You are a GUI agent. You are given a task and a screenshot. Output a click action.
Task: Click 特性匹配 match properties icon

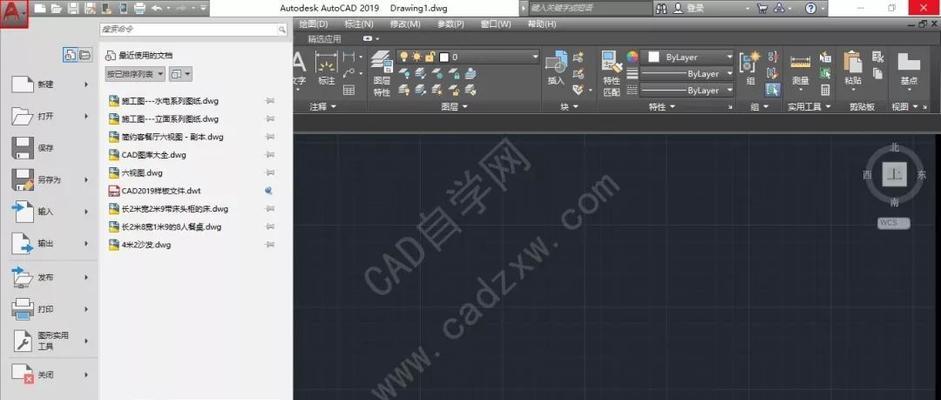tap(611, 73)
